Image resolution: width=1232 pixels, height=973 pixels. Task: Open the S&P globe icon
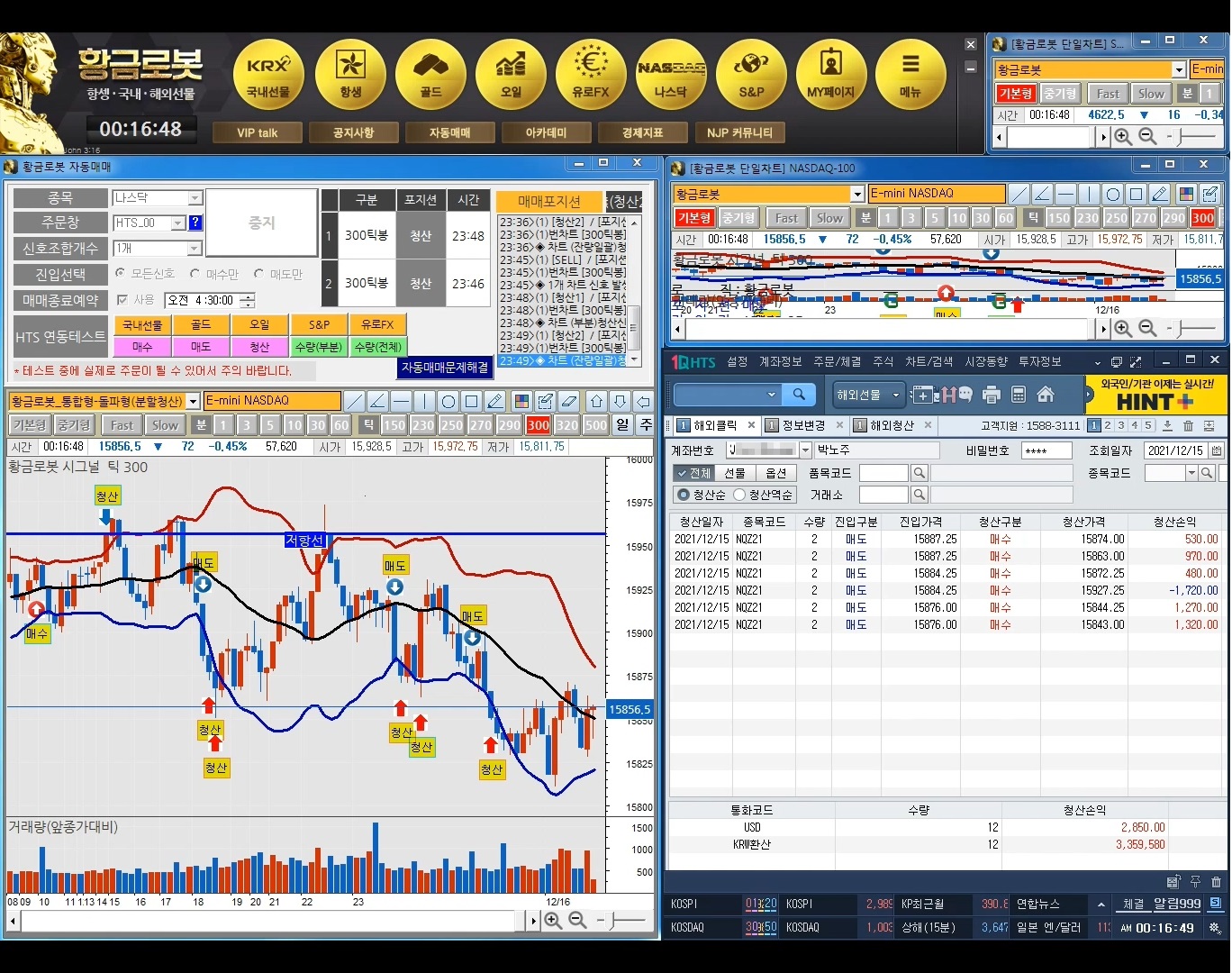tap(751, 75)
